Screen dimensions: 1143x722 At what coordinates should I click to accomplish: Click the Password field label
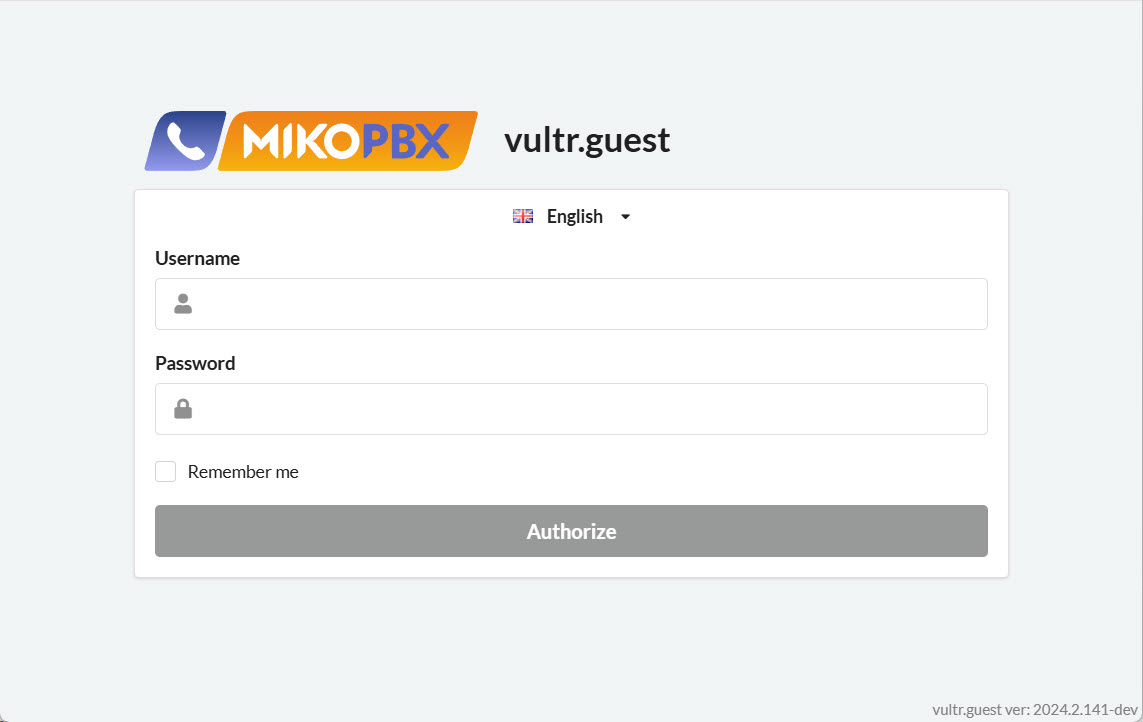point(195,363)
